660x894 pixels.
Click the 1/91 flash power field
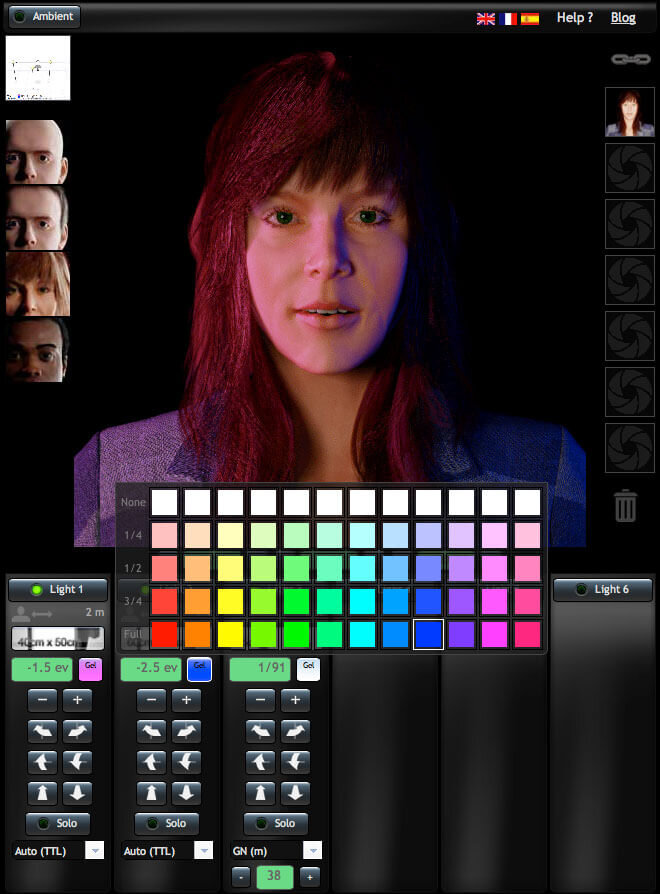[x=260, y=669]
